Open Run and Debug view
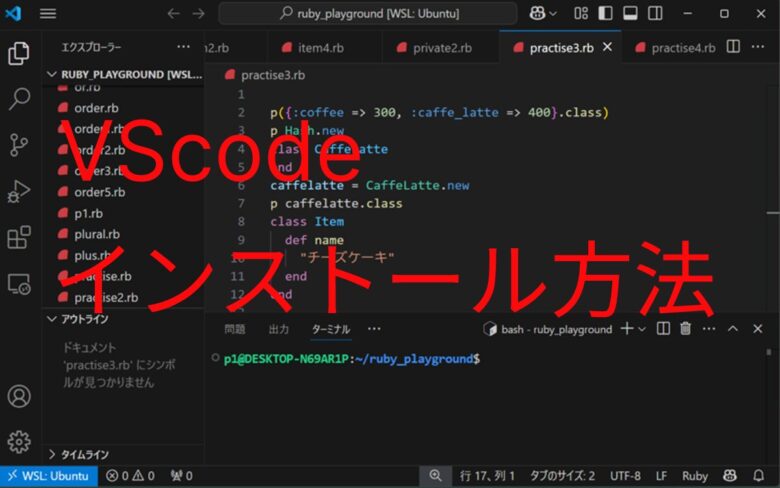Viewport: 780px width, 488px height. point(19,192)
